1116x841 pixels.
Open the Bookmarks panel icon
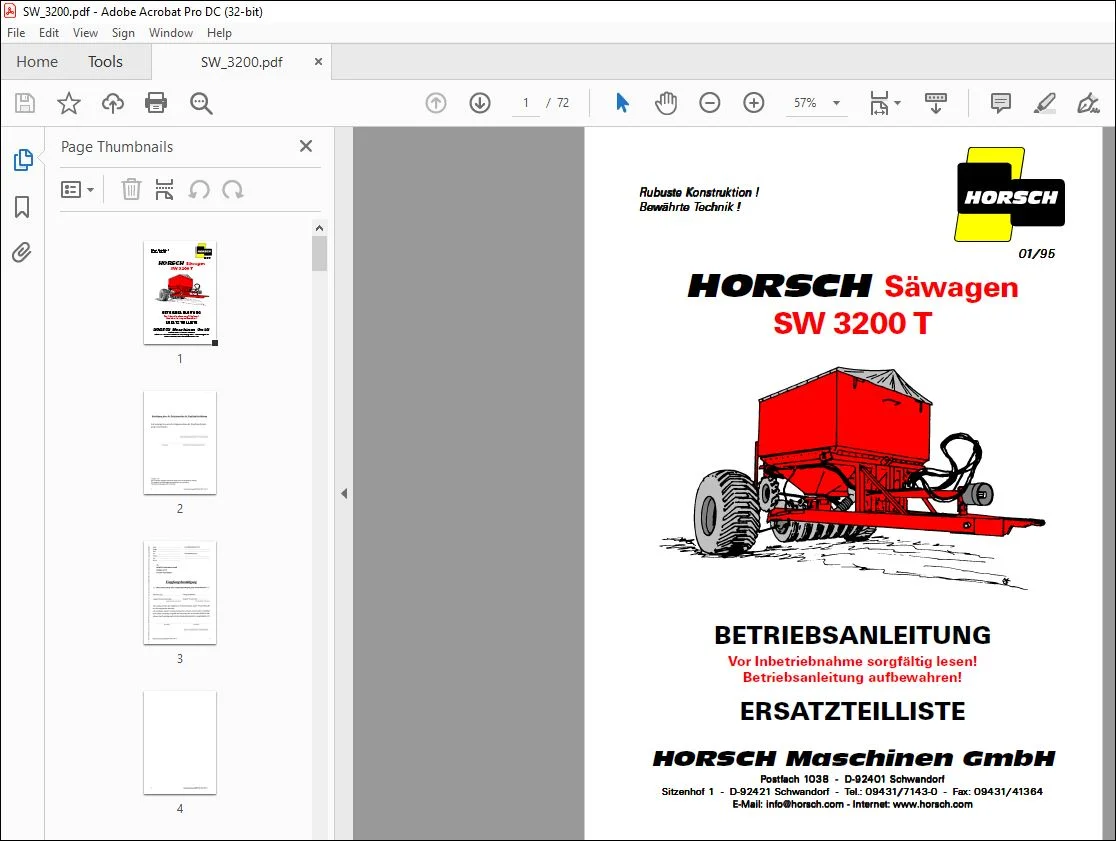22,207
